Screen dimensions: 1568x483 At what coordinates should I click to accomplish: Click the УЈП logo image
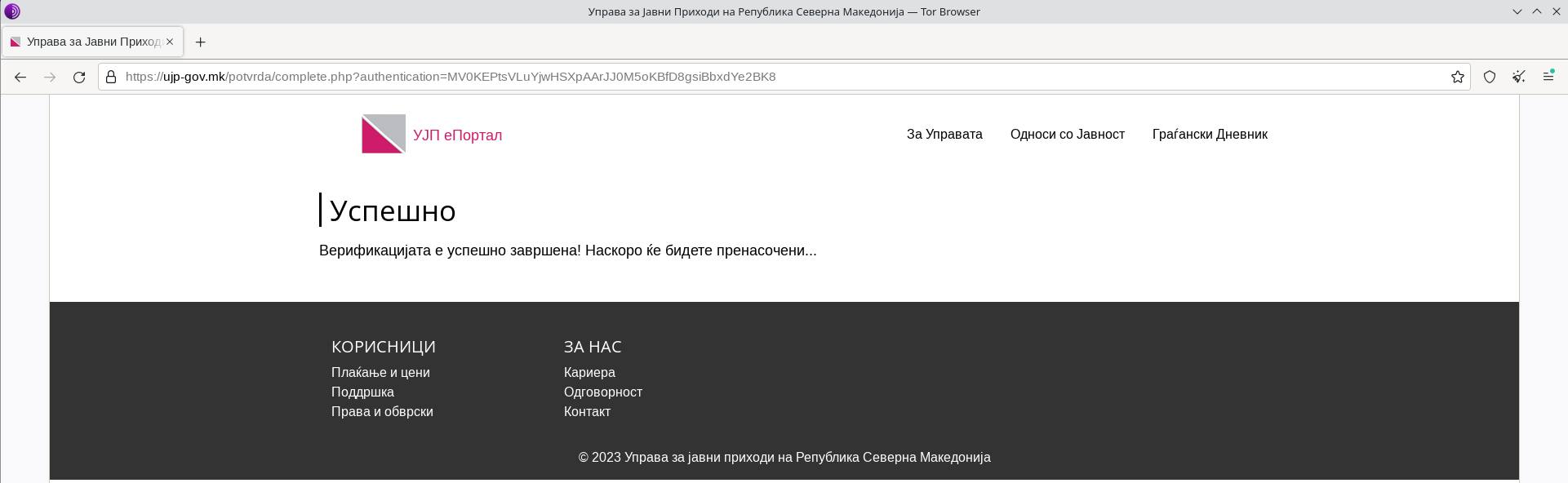coord(384,134)
